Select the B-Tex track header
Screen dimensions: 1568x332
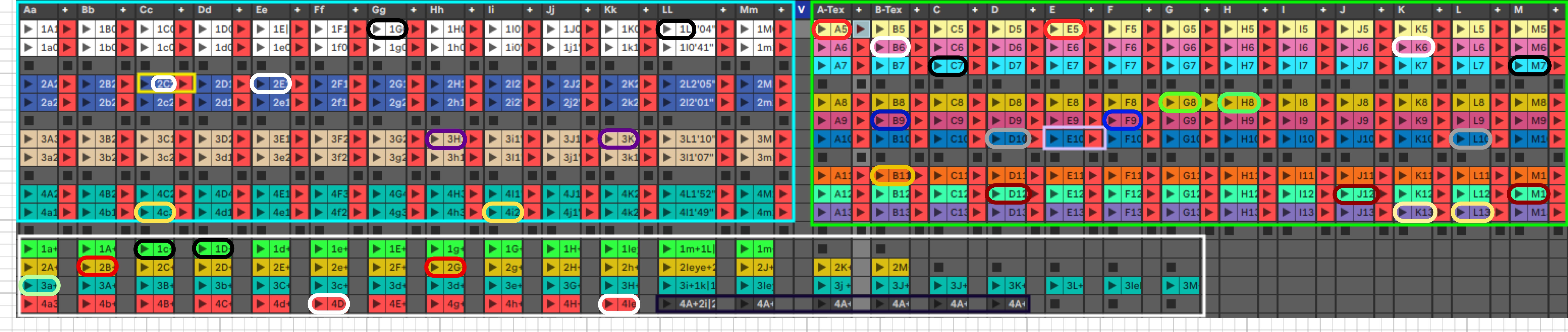tap(890, 10)
